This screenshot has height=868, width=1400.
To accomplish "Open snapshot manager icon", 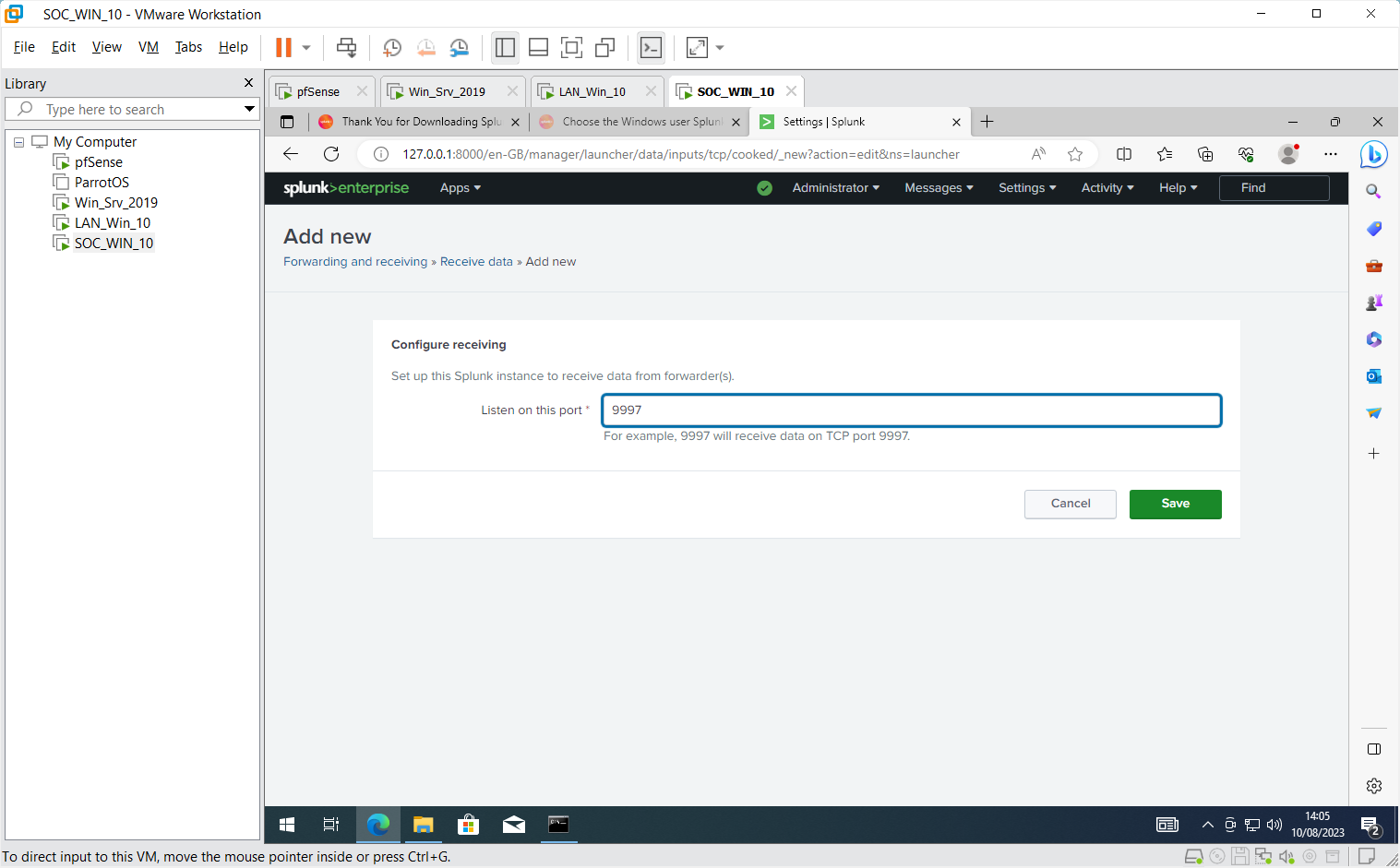I will (459, 47).
